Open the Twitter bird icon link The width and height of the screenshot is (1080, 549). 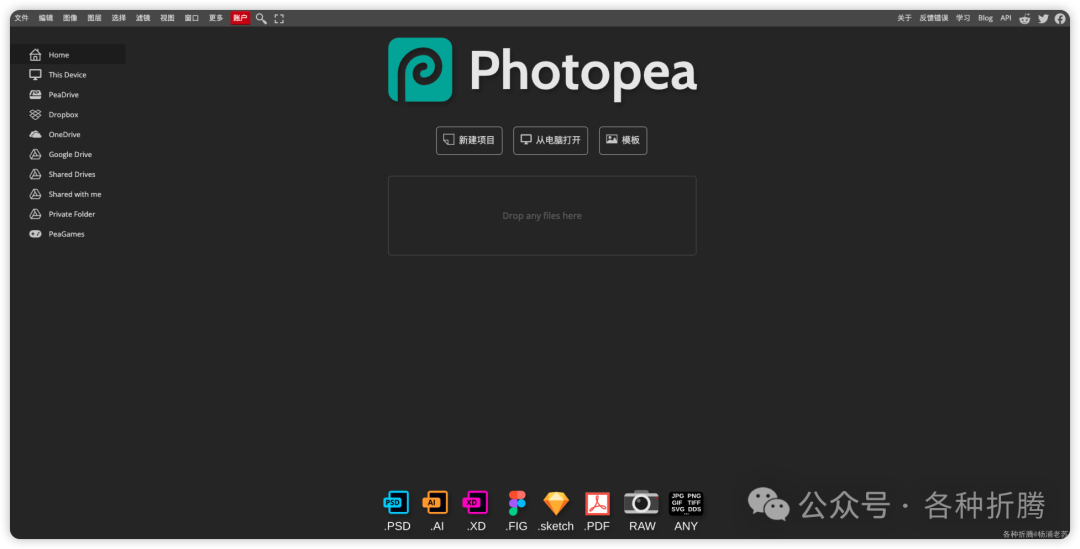[x=1043, y=19]
